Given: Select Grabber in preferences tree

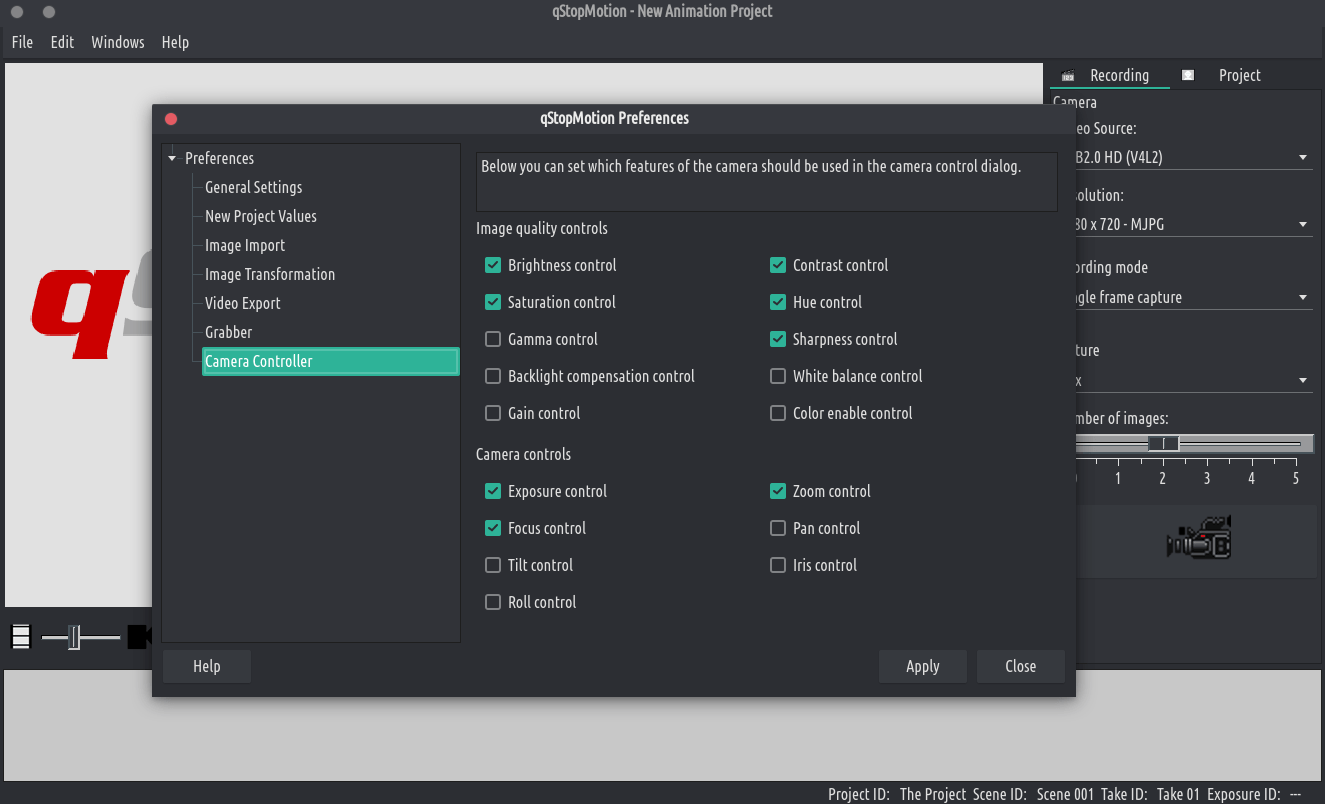Looking at the screenshot, I should (229, 332).
